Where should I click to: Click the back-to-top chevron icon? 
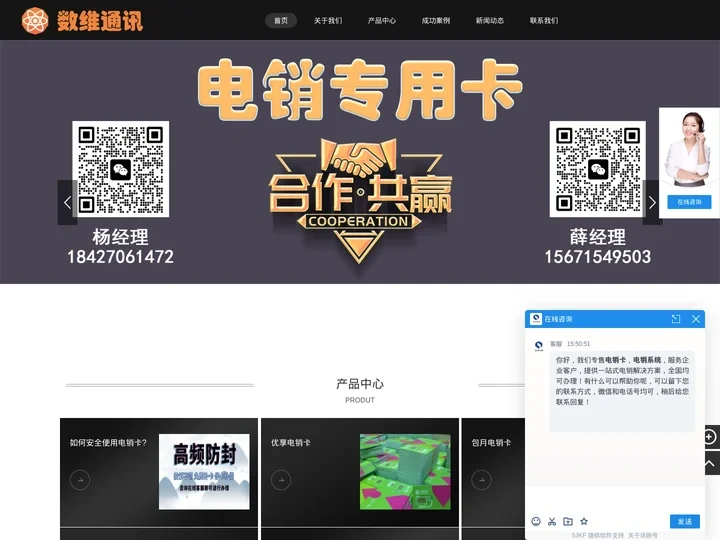(x=710, y=464)
